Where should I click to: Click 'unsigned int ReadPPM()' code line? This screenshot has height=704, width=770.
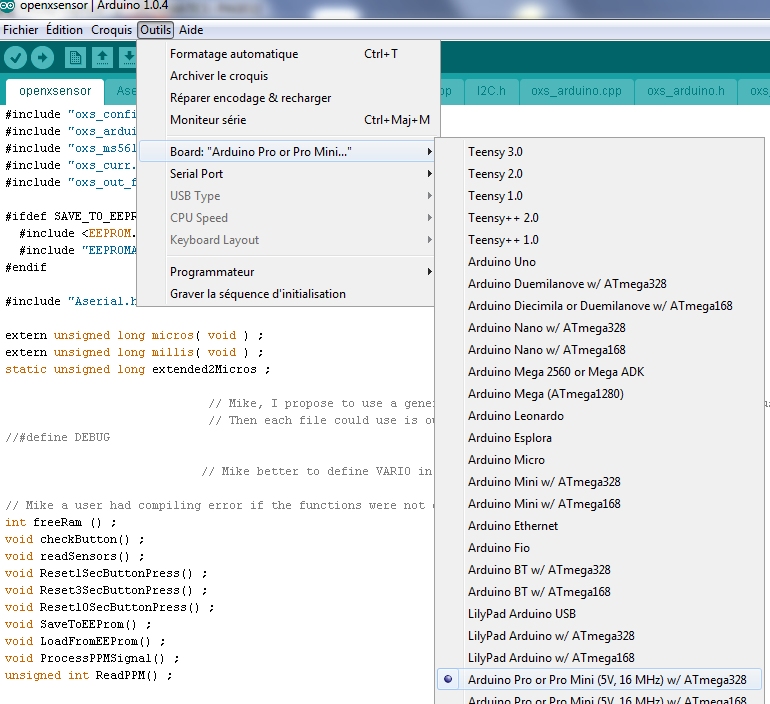click(x=89, y=676)
